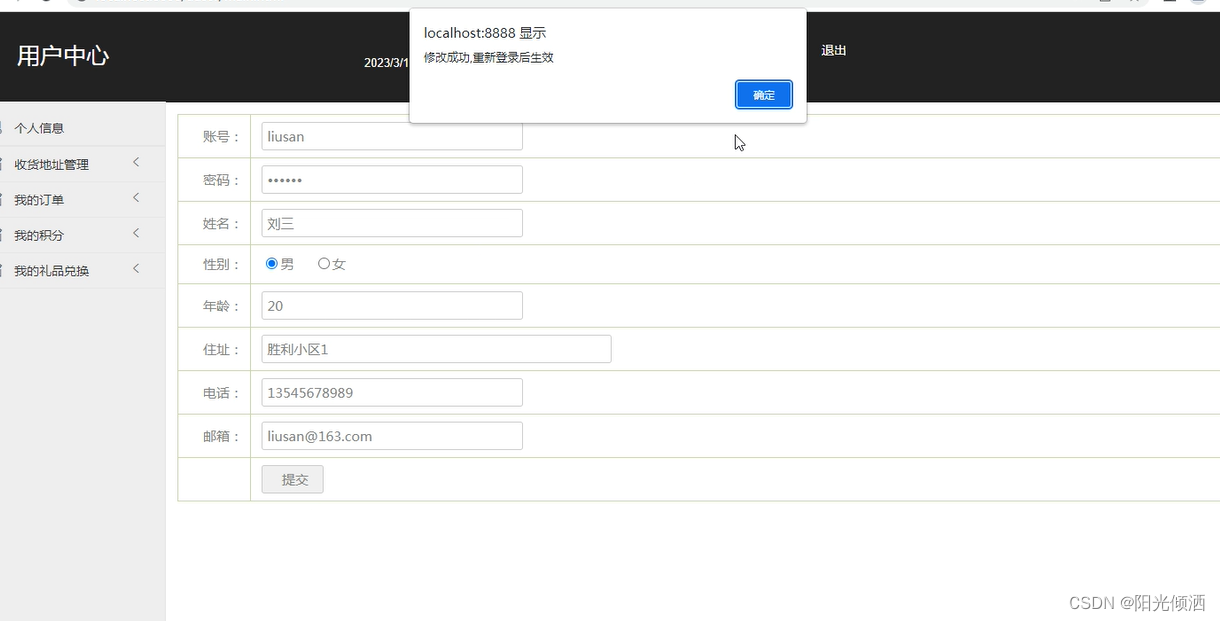Expand the 收货地址管理 section
The width and height of the screenshot is (1220, 621).
136,162
